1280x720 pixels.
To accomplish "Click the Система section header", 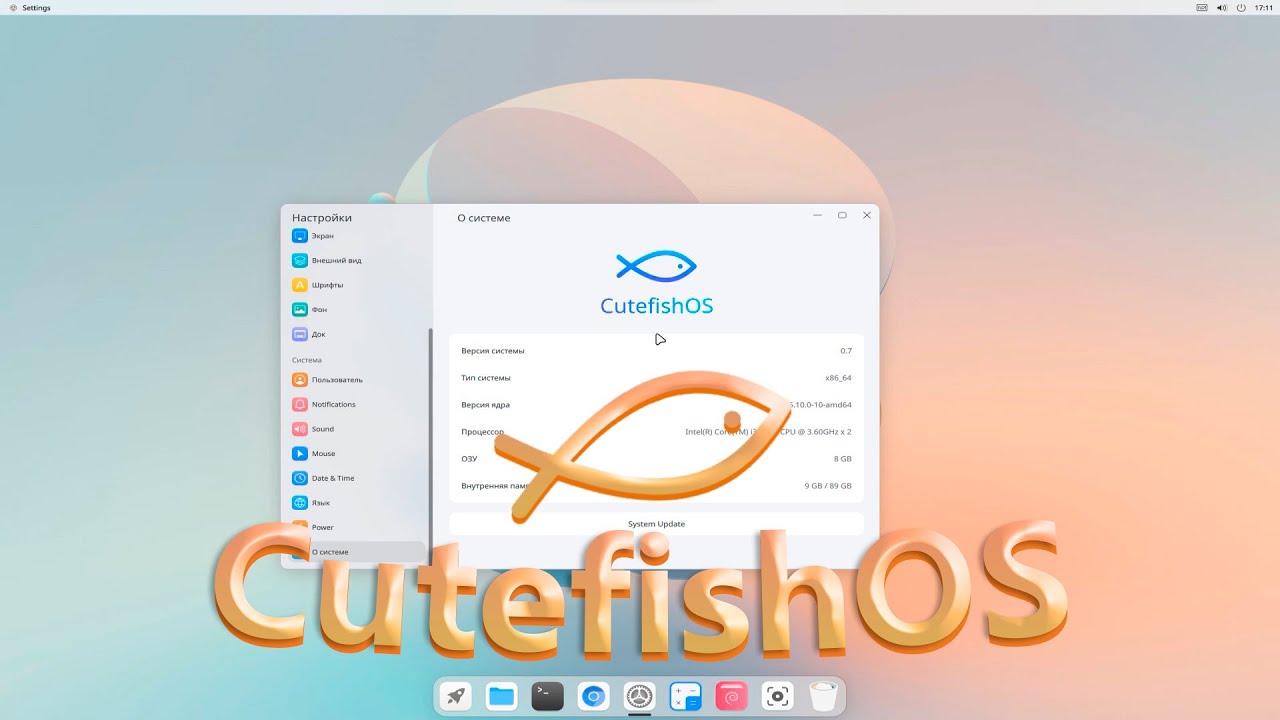I will pyautogui.click(x=307, y=360).
